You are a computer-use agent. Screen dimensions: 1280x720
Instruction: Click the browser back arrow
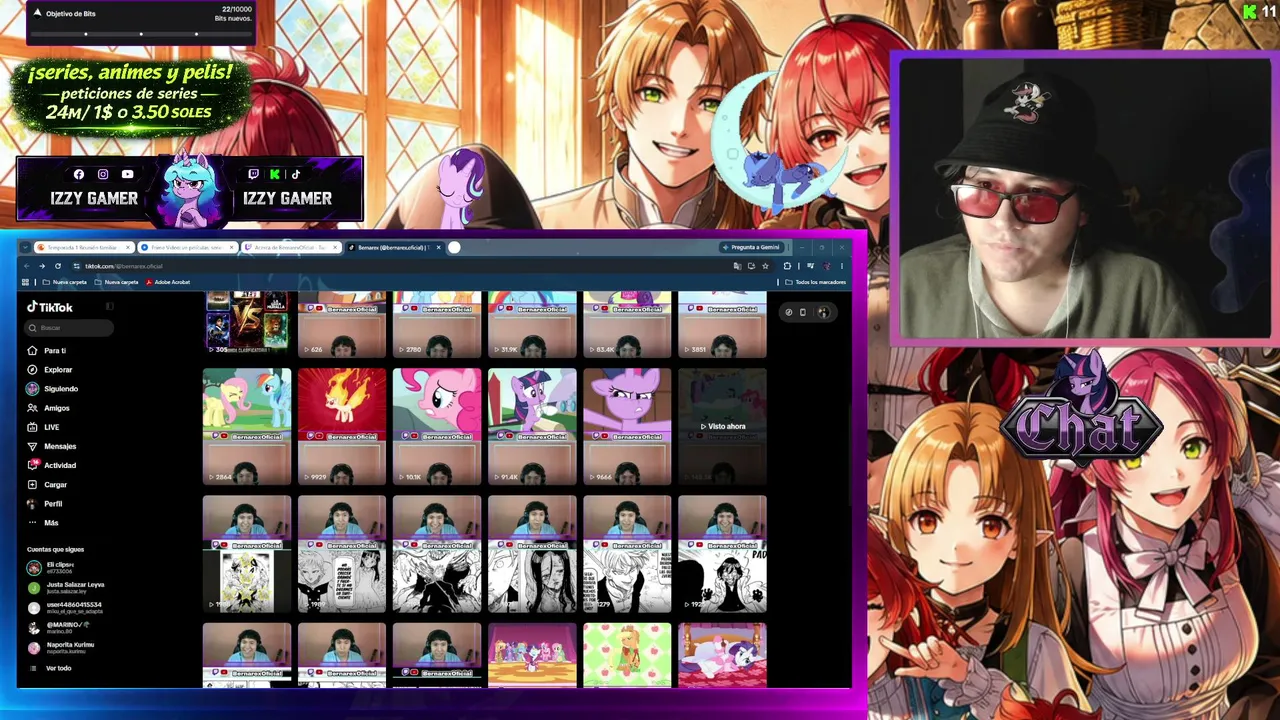click(25, 266)
